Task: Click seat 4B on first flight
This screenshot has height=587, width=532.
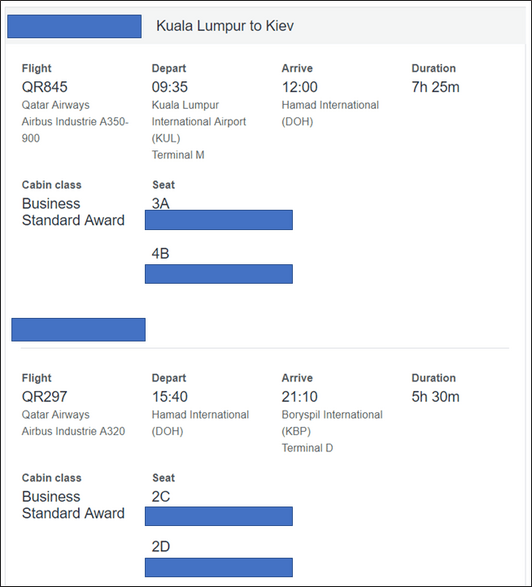Action: coord(160,253)
